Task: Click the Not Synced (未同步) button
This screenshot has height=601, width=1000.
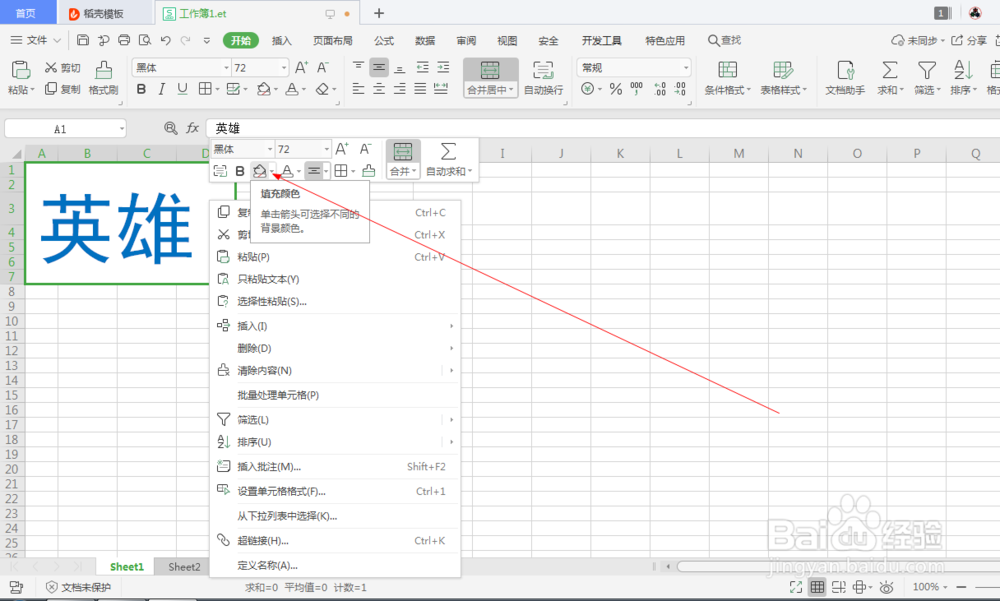Action: pyautogui.click(x=917, y=40)
